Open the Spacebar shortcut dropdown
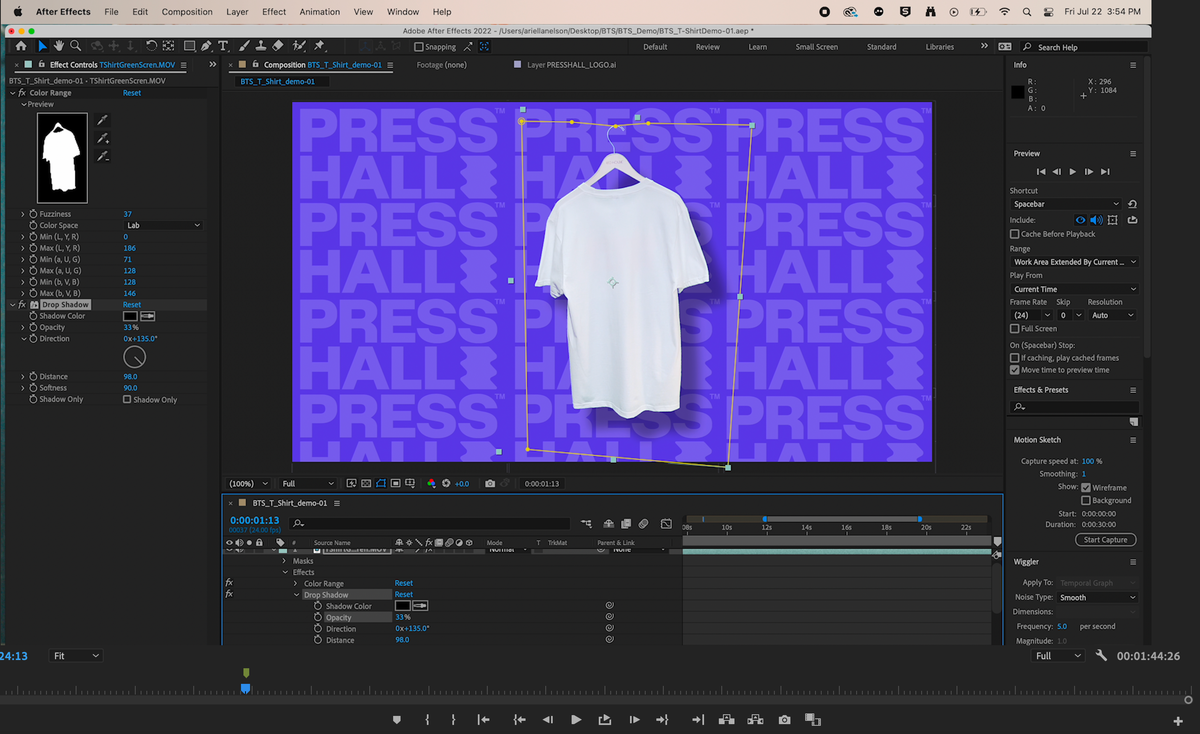This screenshot has width=1200, height=734. point(1067,204)
